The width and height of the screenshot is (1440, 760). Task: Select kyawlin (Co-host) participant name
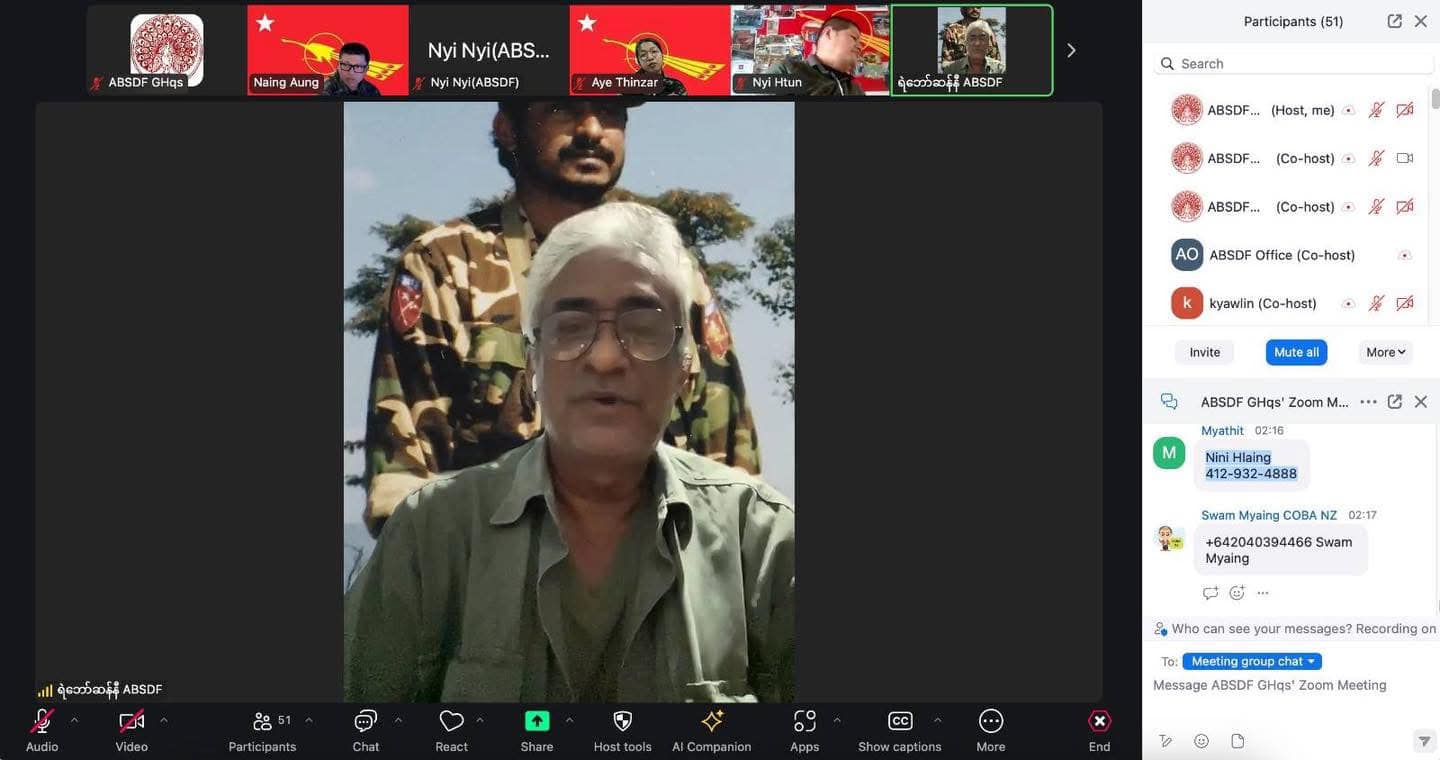pos(1262,303)
